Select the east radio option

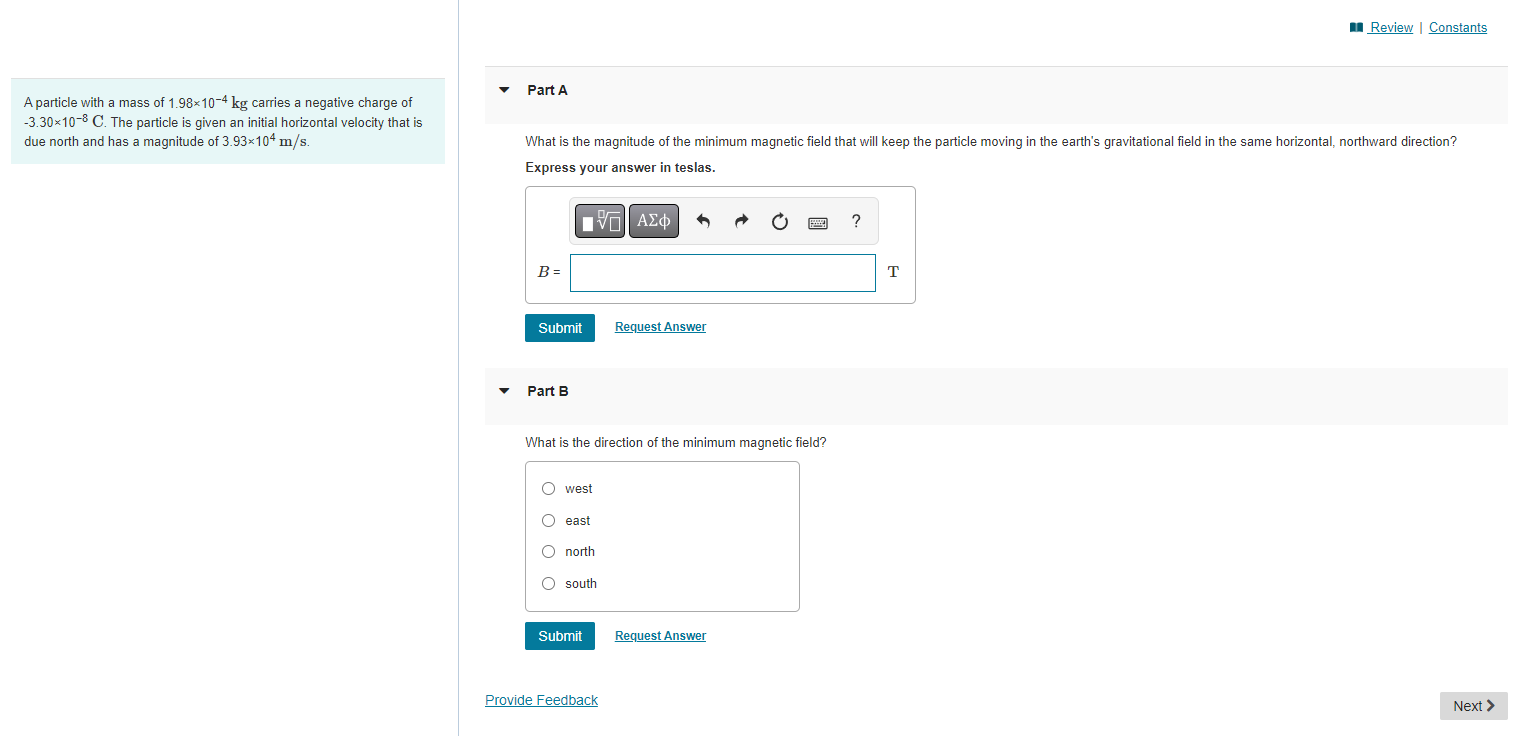click(548, 520)
